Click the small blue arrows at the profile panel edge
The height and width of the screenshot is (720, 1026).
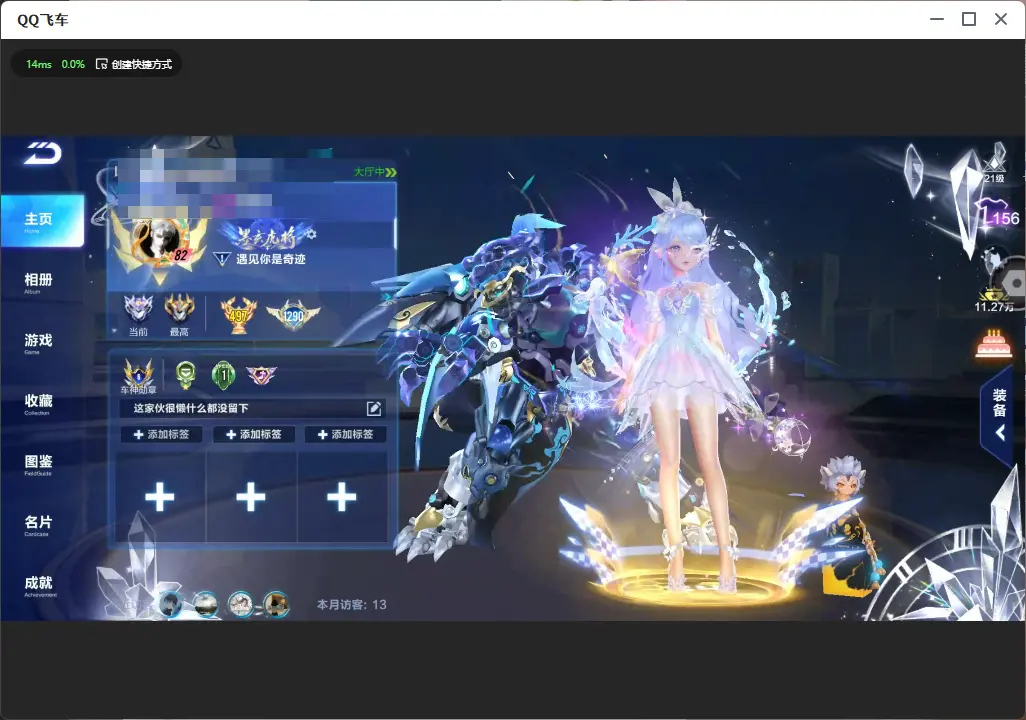coord(388,298)
